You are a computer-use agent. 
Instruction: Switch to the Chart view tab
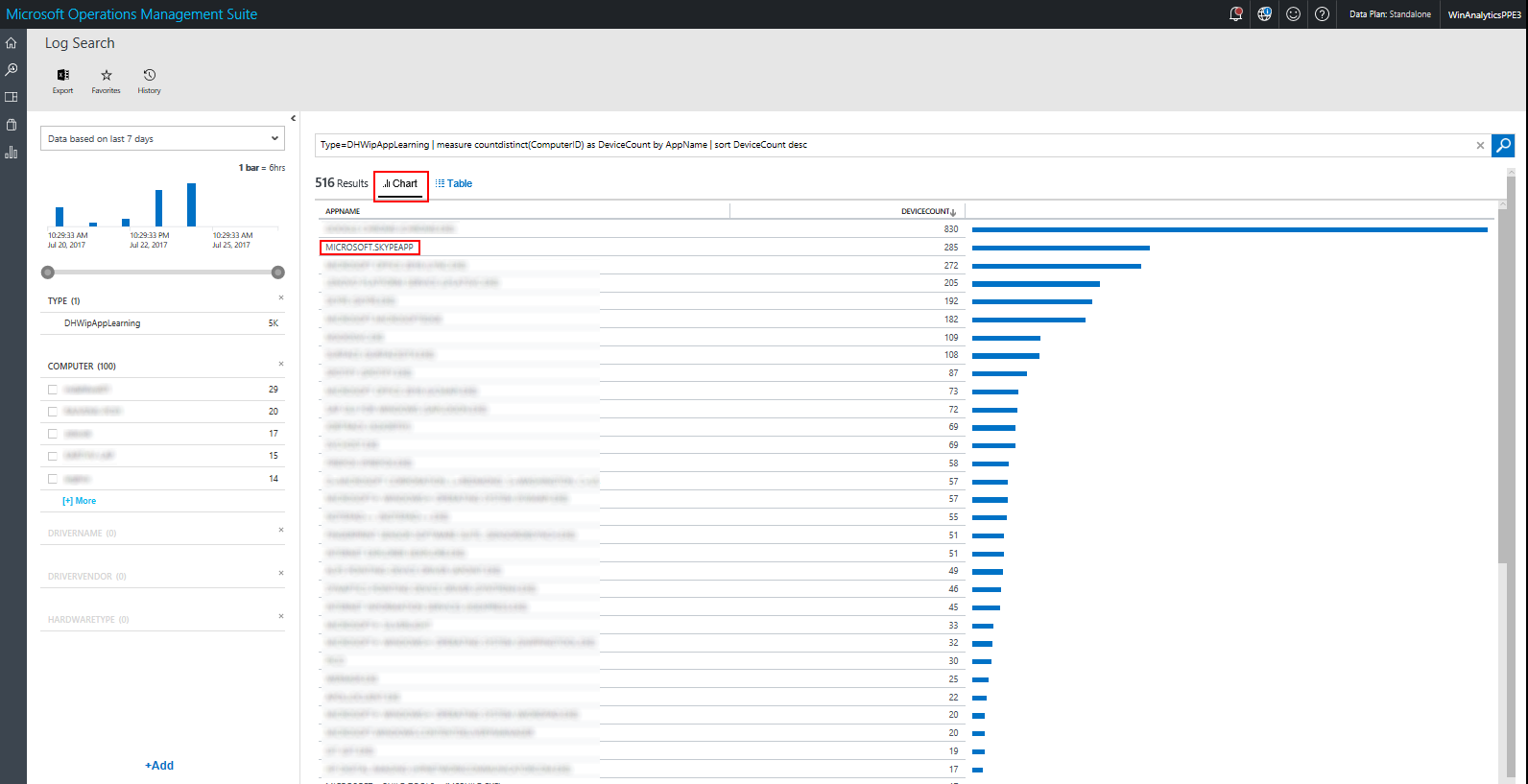(x=400, y=183)
